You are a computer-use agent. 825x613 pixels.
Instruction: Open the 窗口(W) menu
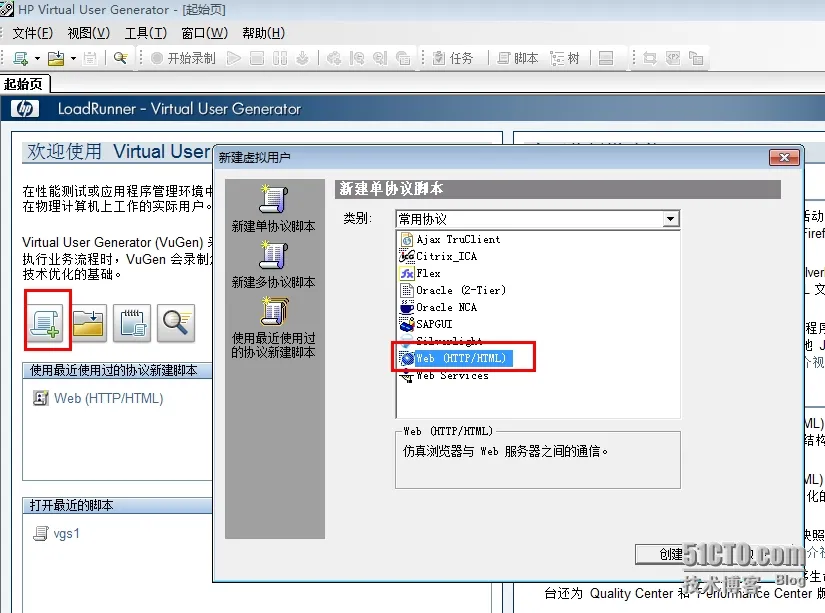[204, 33]
